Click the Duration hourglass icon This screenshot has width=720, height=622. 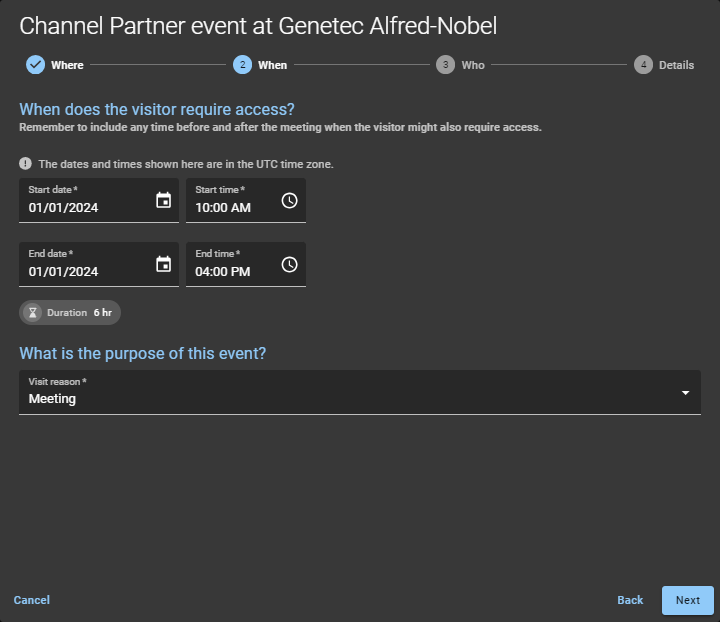[x=33, y=313]
